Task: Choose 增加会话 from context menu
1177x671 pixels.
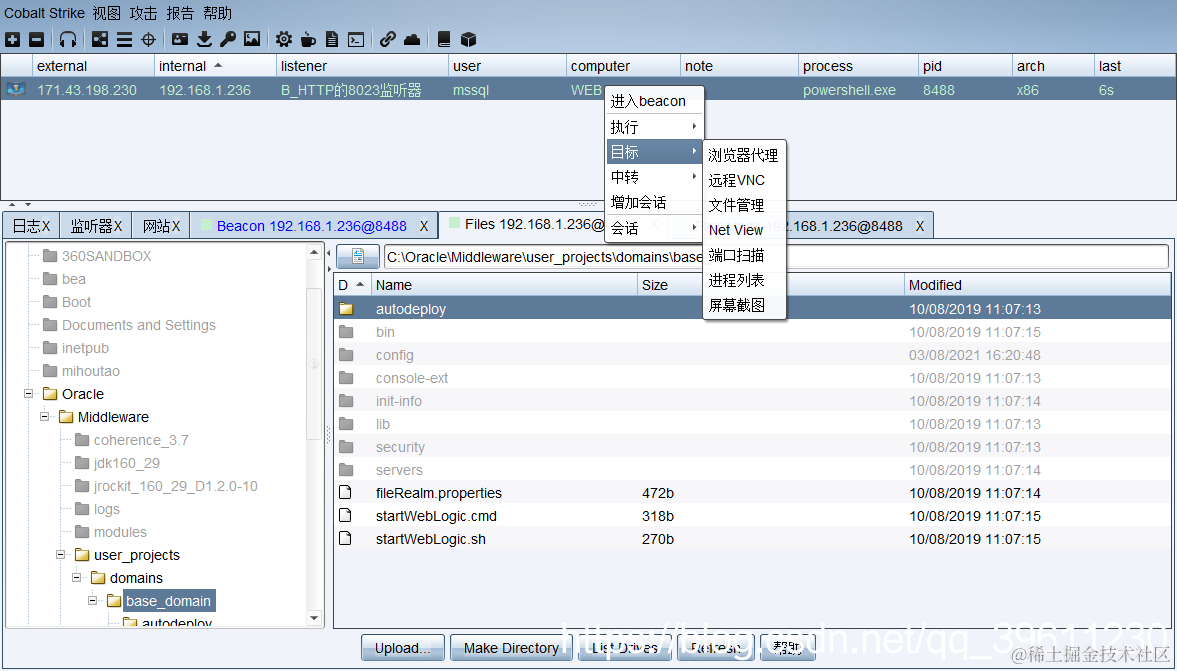Action: click(654, 202)
